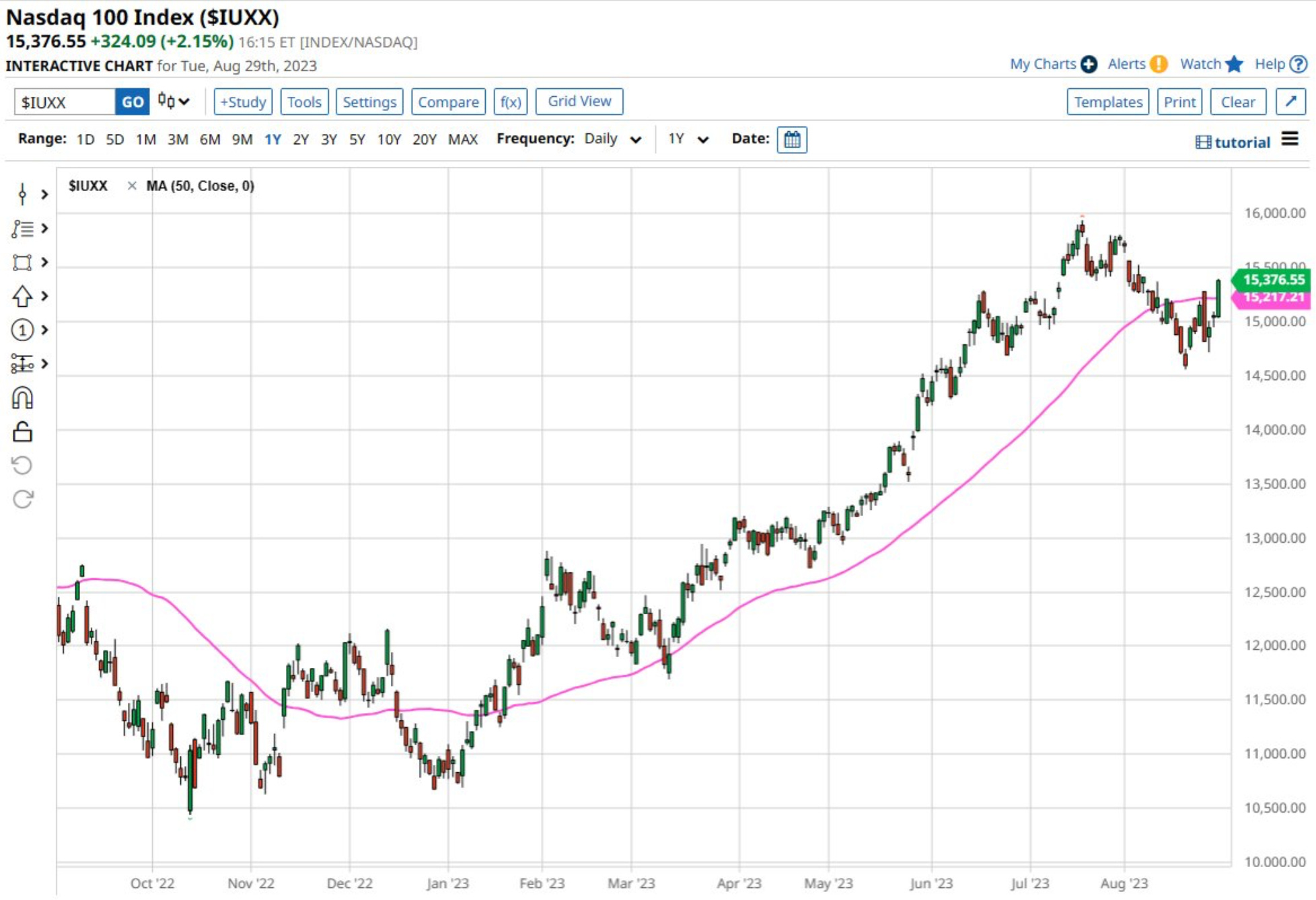1316x900 pixels.
Task: Click the 16,000.00 price axis label
Action: [1274, 213]
